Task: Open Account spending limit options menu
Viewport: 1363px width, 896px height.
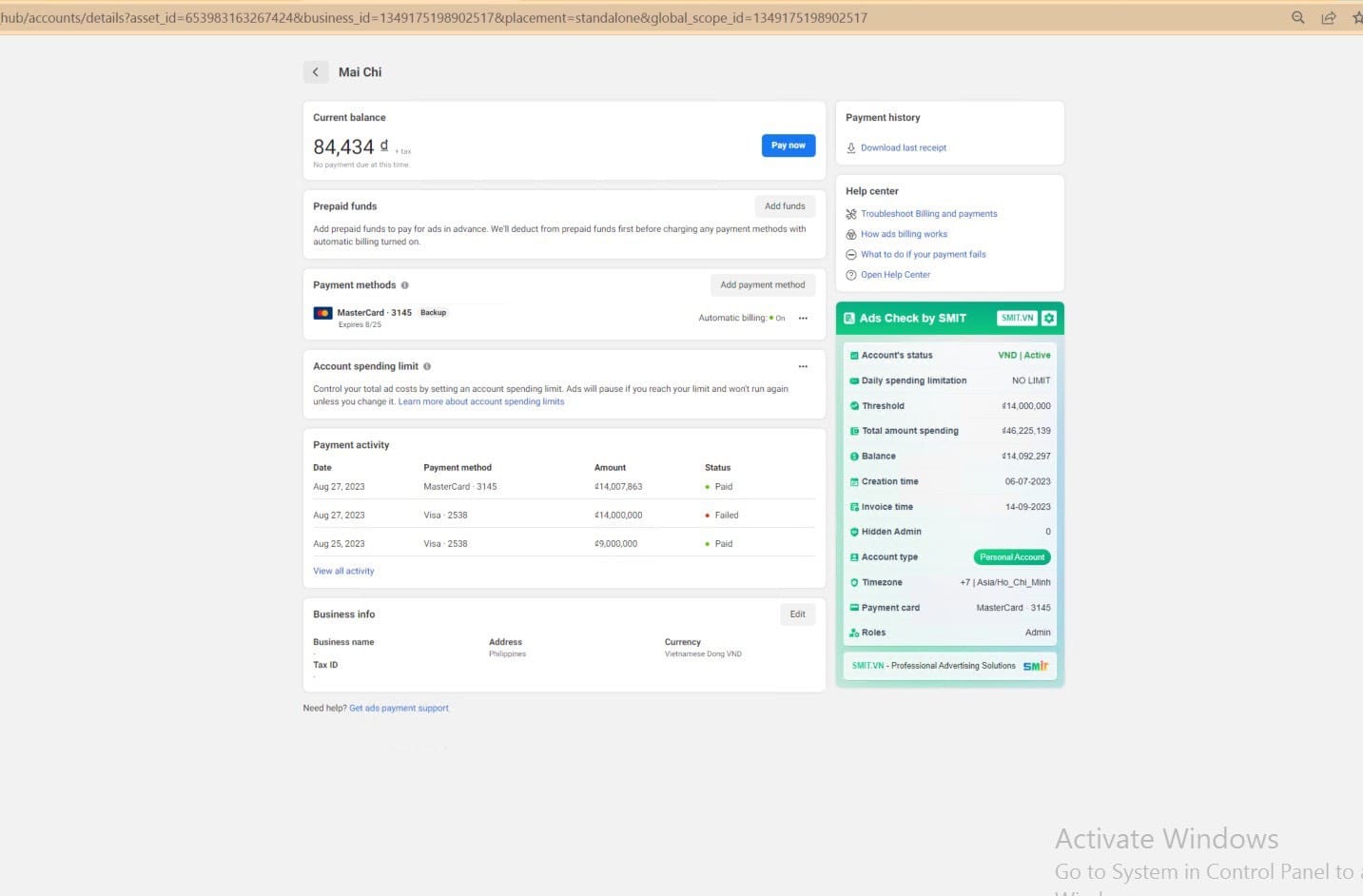Action: (x=803, y=366)
